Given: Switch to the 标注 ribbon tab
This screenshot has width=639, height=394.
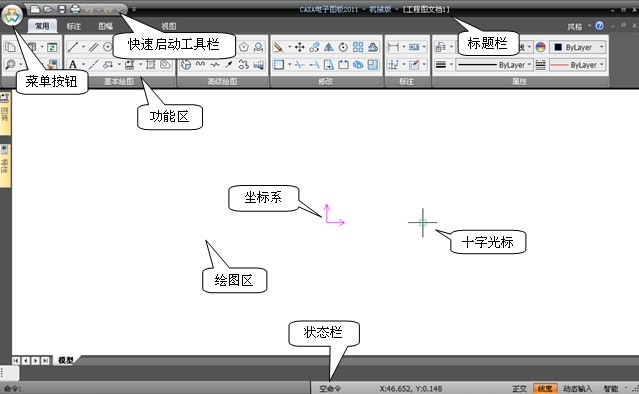Looking at the screenshot, I should 74,26.
